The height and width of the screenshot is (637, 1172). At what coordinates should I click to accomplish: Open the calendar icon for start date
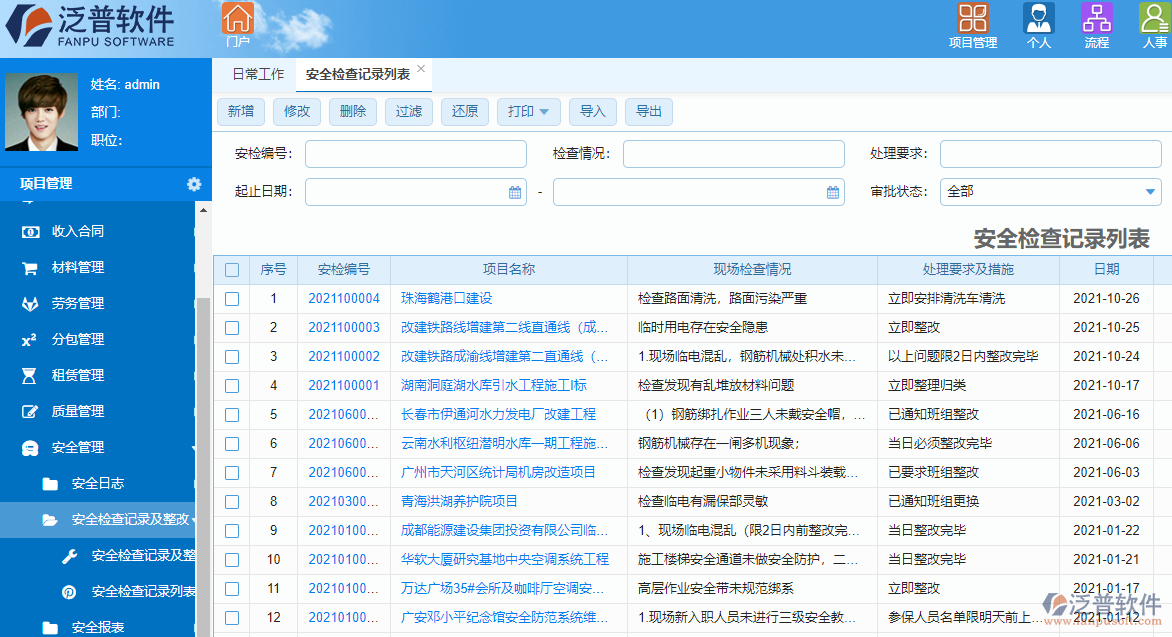point(515,192)
